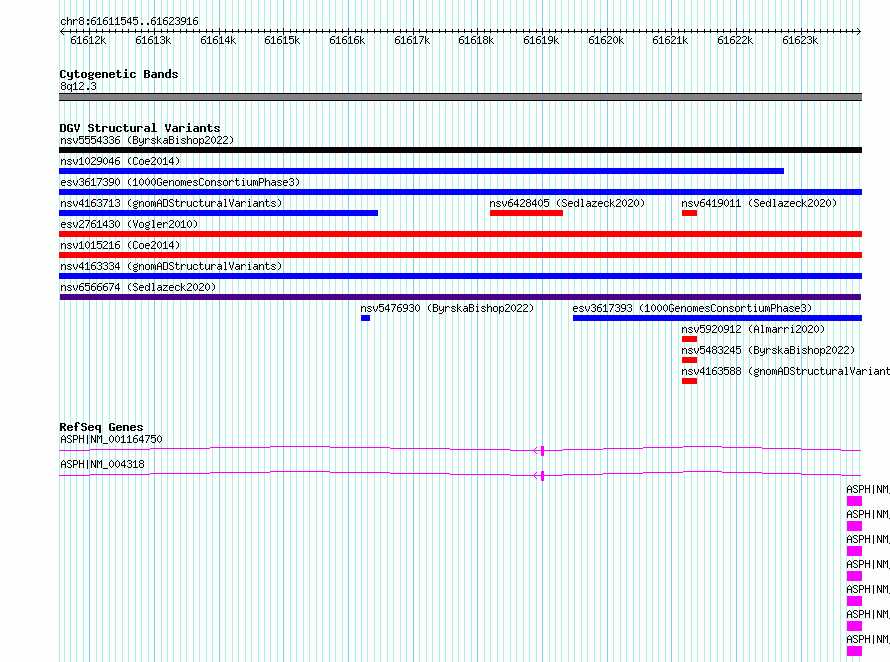
Task: Select the nsv6566674 purple variant bar
Action: coord(460,297)
